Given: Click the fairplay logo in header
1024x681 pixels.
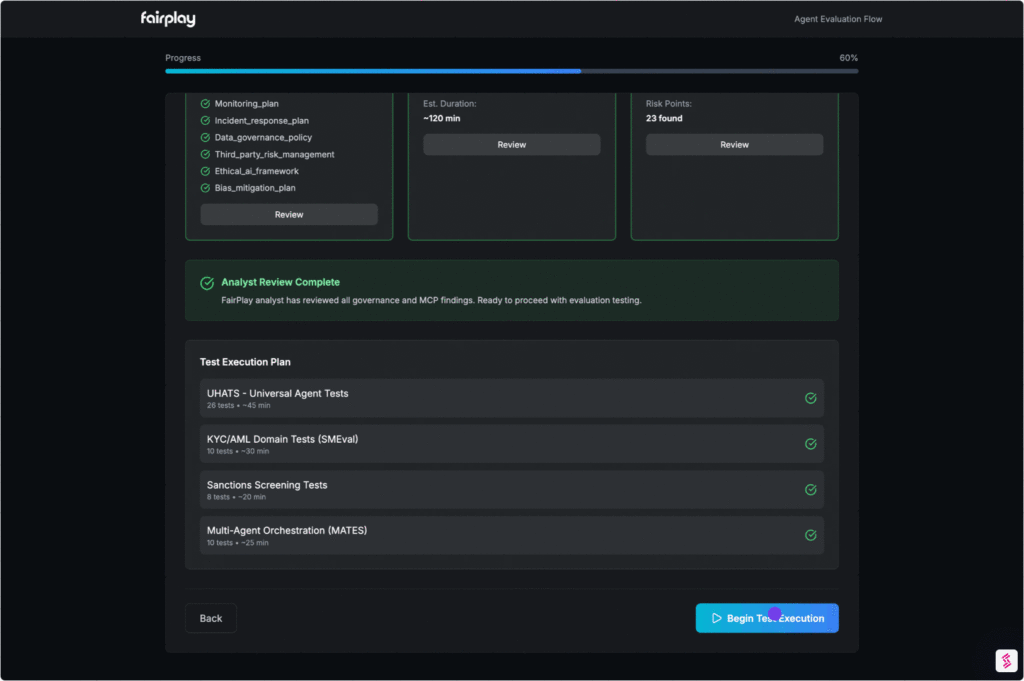Looking at the screenshot, I should [x=169, y=19].
